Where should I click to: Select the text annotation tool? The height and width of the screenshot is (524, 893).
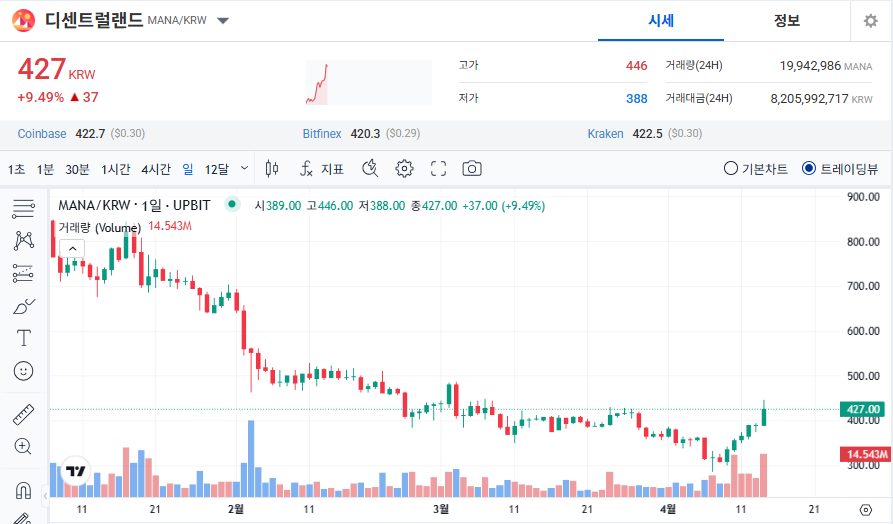tap(23, 338)
